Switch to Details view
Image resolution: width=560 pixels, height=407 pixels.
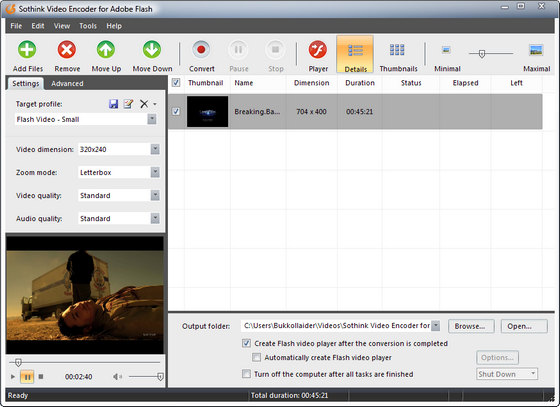tap(355, 54)
